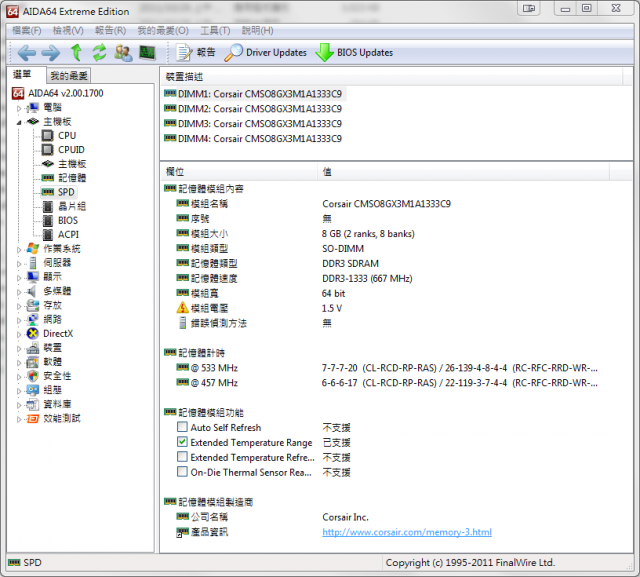
Task: Open the 說明(H) menu
Action: (x=258, y=31)
